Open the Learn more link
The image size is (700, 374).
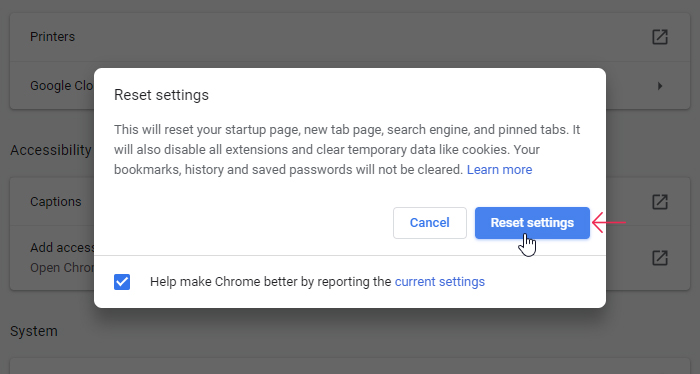tap(499, 170)
